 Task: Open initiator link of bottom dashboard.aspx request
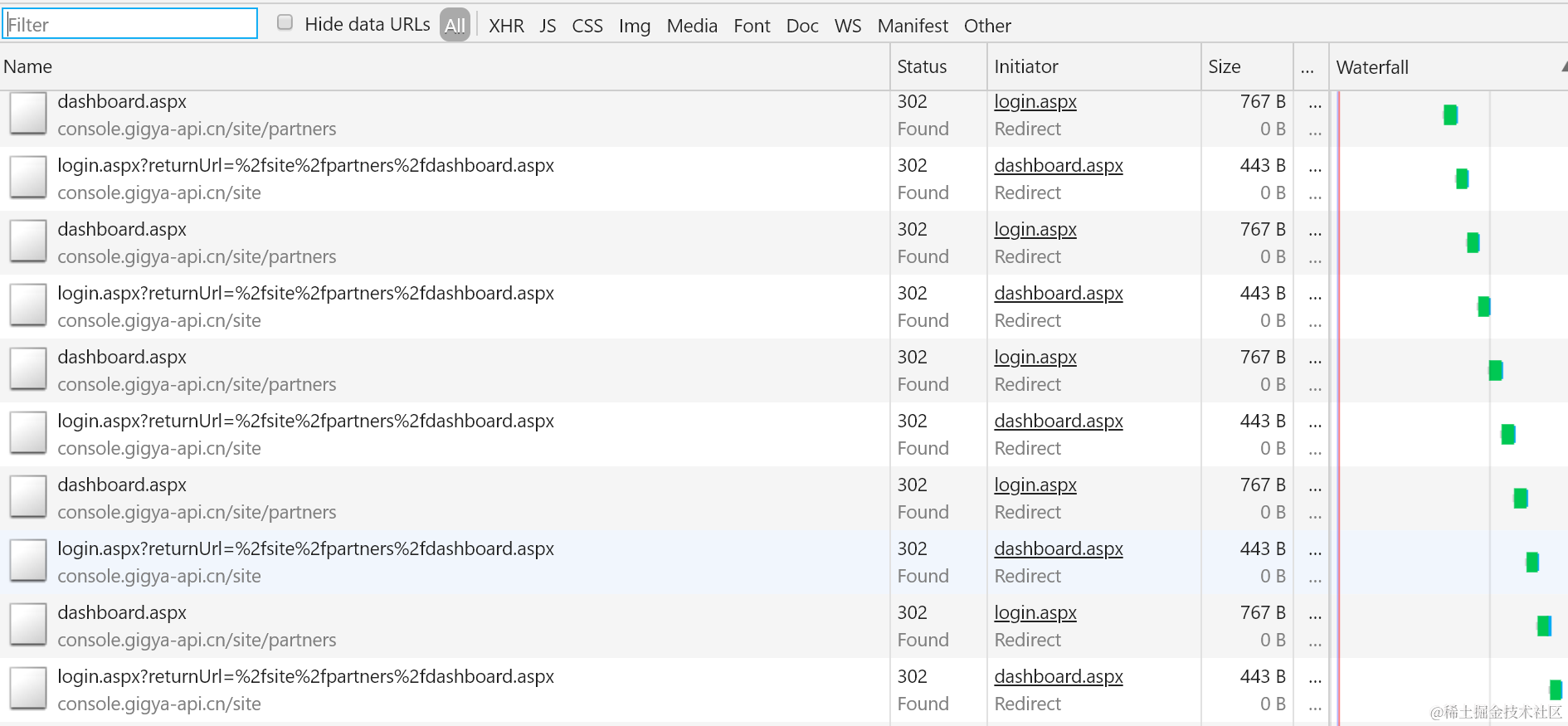pos(1035,613)
